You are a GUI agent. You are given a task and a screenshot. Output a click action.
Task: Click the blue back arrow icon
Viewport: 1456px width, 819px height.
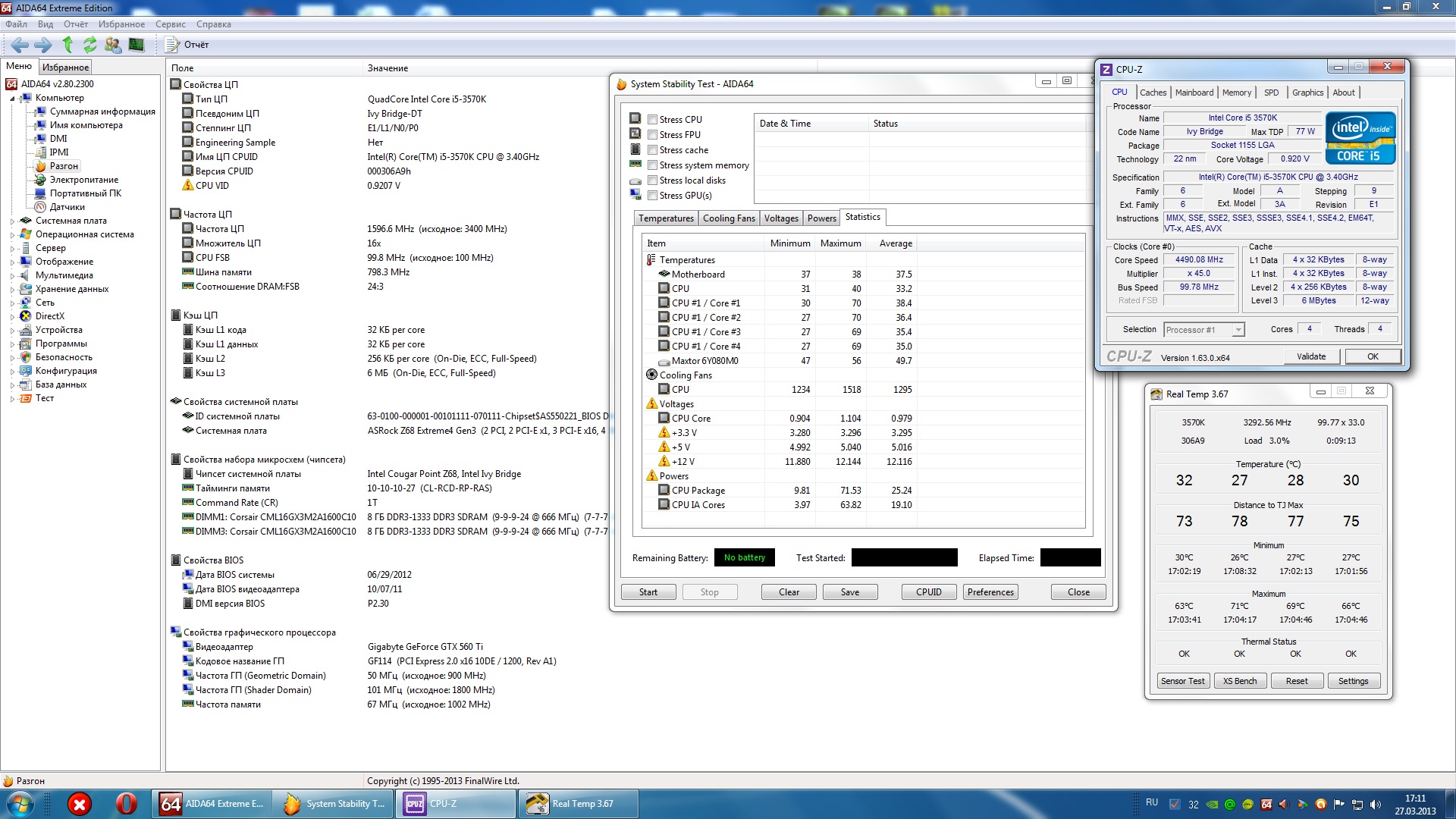(x=20, y=45)
